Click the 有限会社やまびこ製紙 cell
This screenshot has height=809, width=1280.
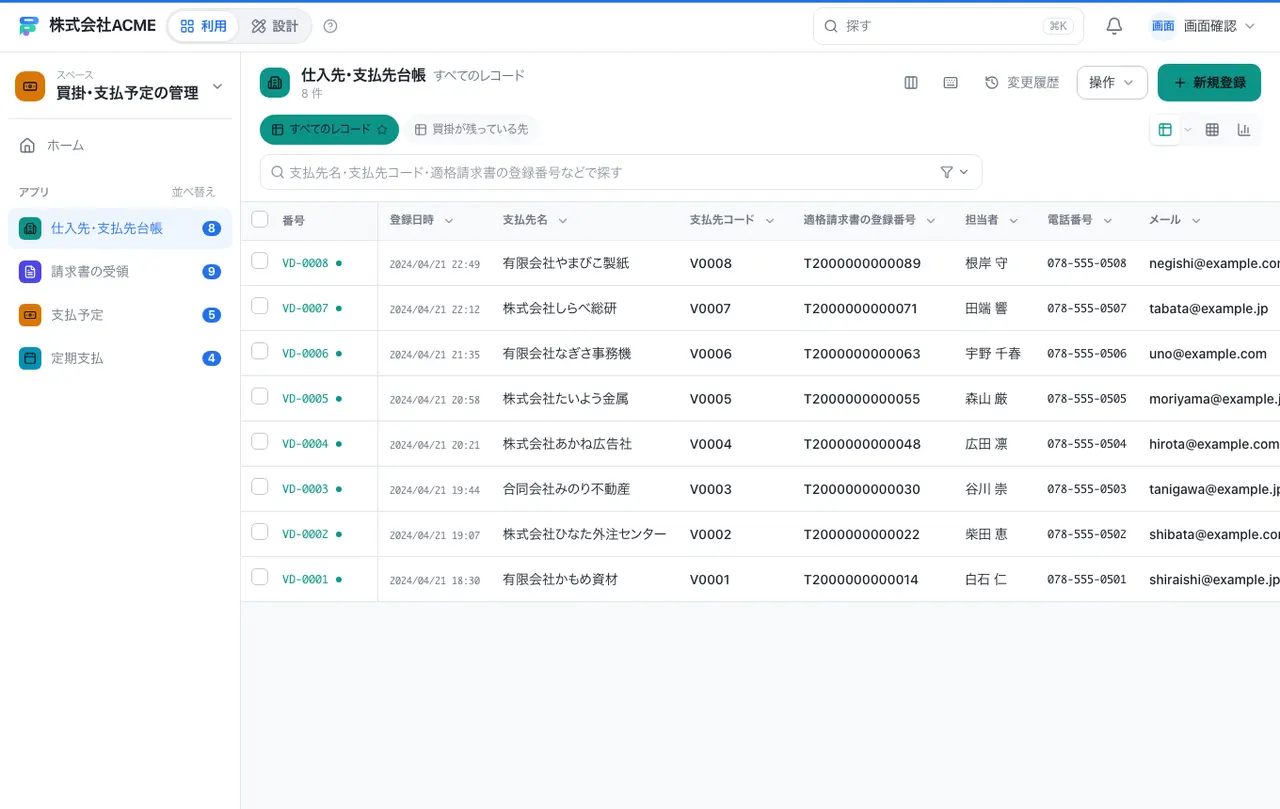pos(566,264)
